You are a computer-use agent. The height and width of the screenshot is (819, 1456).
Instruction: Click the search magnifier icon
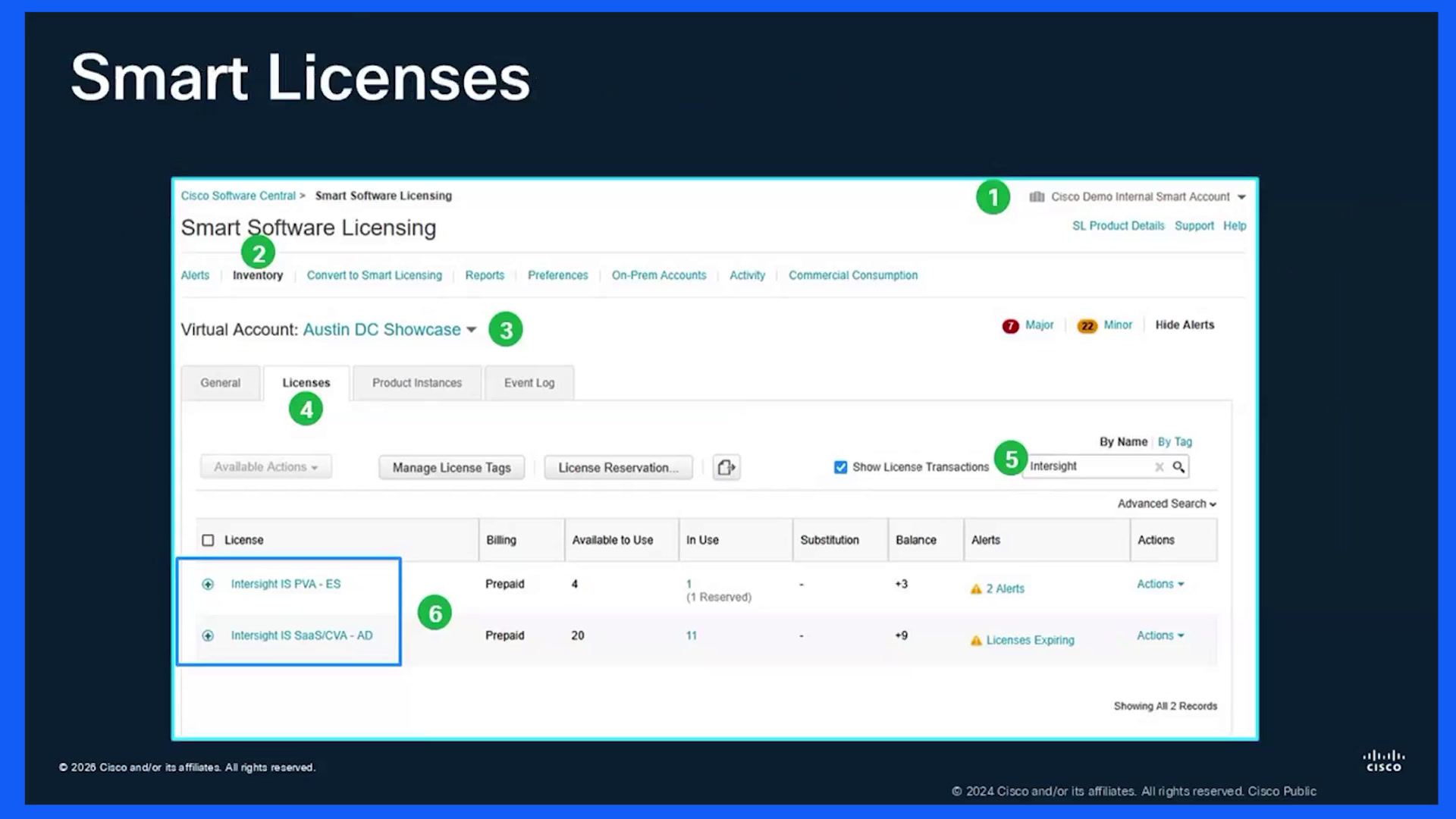(x=1178, y=466)
